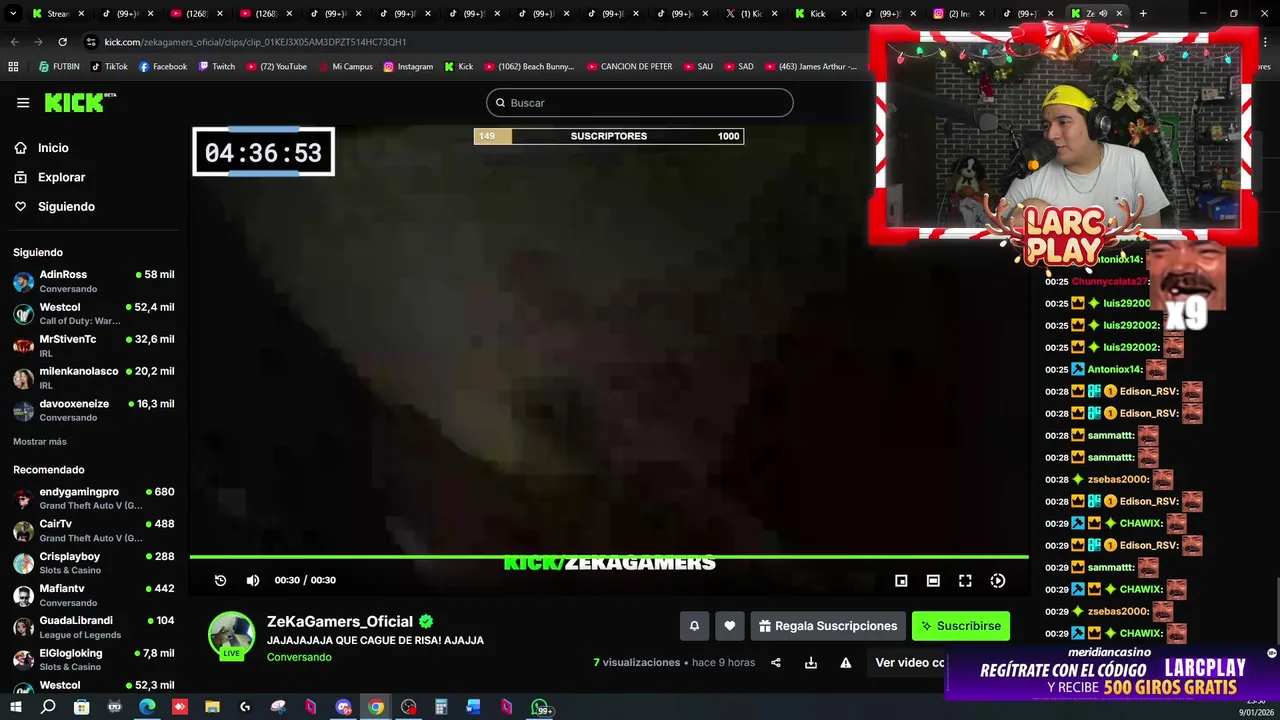Open WhatsApp 99+ taskbar icon
1280x720 pixels.
(x=542, y=708)
